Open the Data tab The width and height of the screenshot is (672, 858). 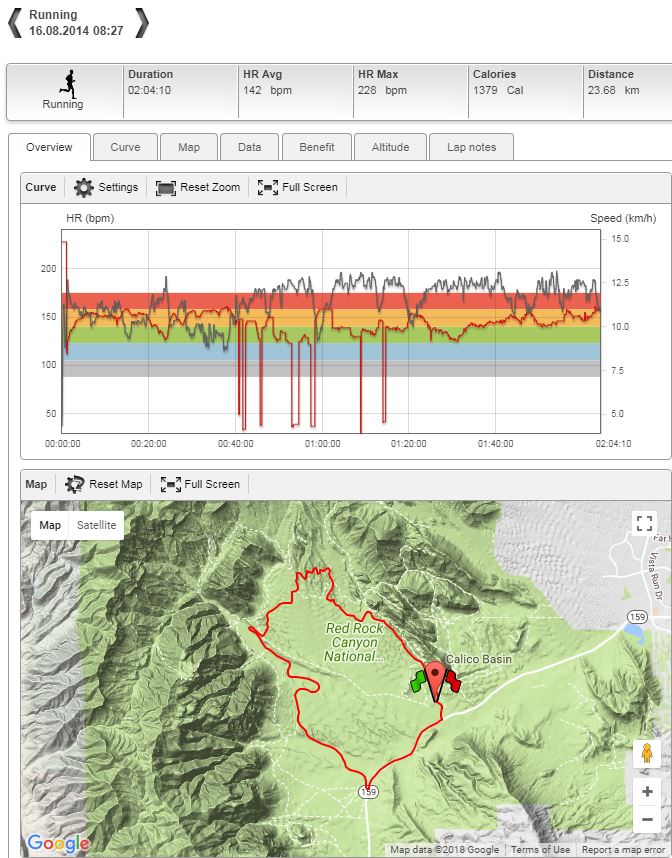[249, 147]
